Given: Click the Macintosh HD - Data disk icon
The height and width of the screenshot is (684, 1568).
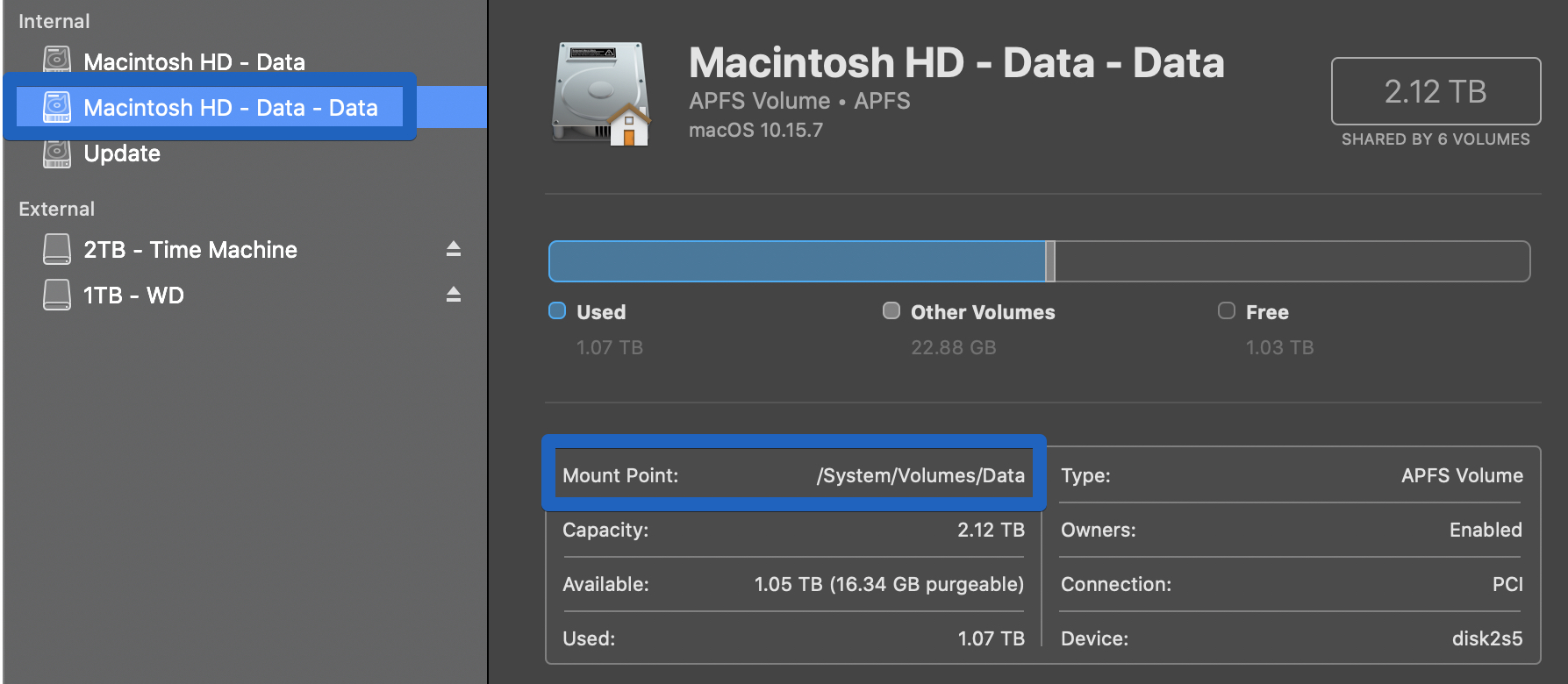Looking at the screenshot, I should 57,61.
